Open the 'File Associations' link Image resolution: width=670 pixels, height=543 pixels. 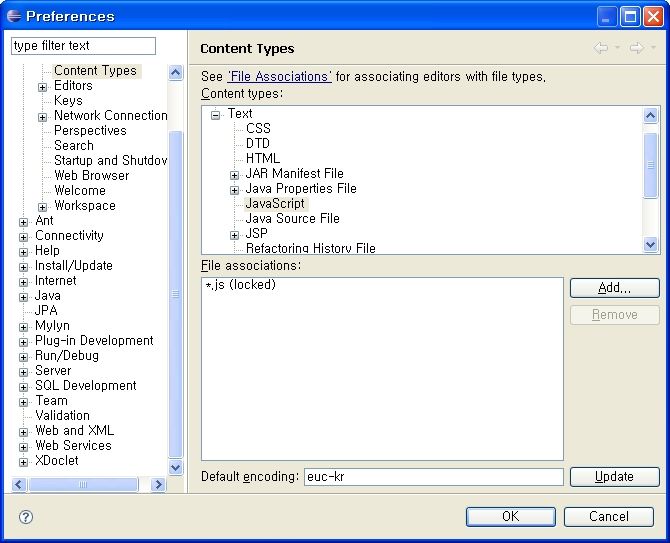(279, 76)
